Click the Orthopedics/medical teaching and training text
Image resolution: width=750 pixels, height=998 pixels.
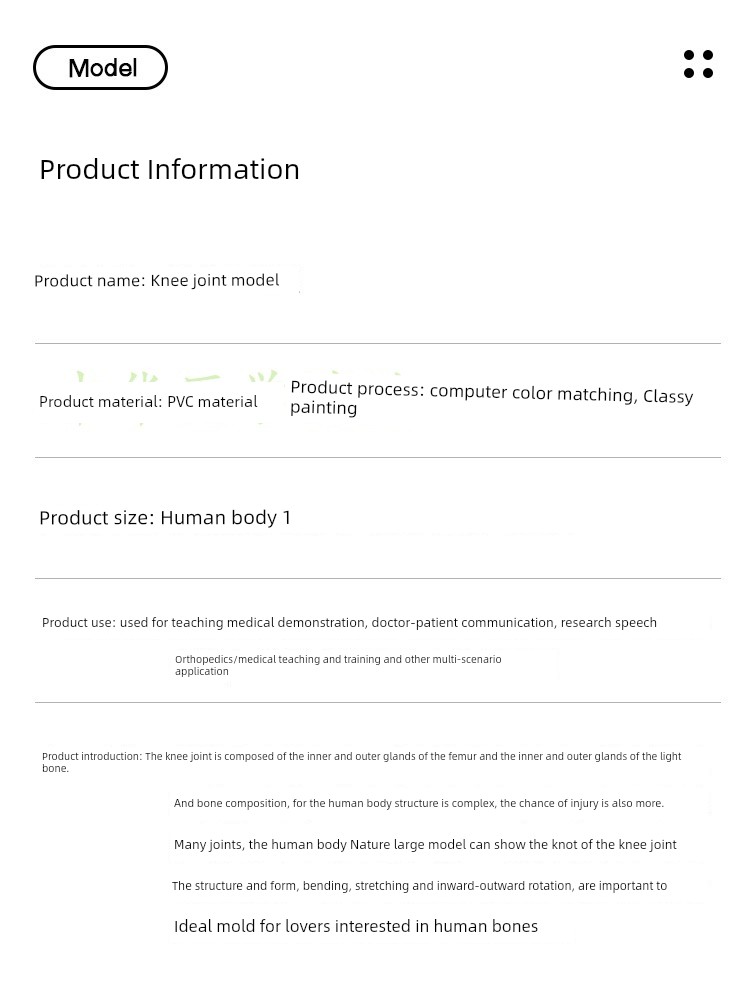[x=338, y=665]
